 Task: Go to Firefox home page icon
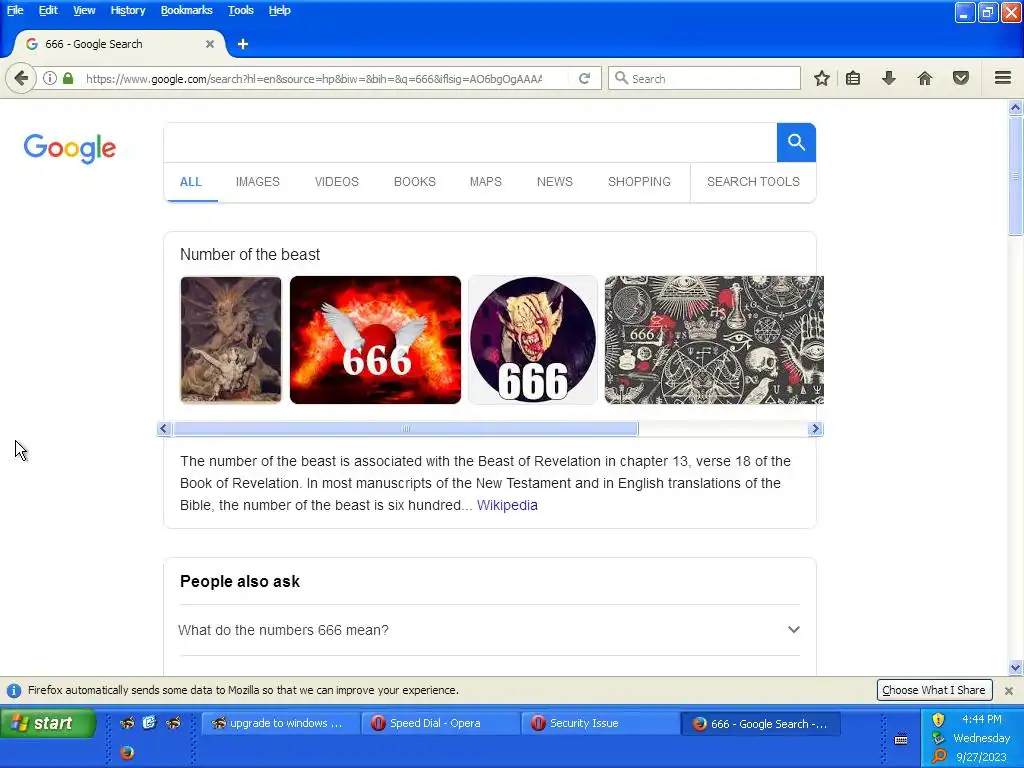coord(925,78)
